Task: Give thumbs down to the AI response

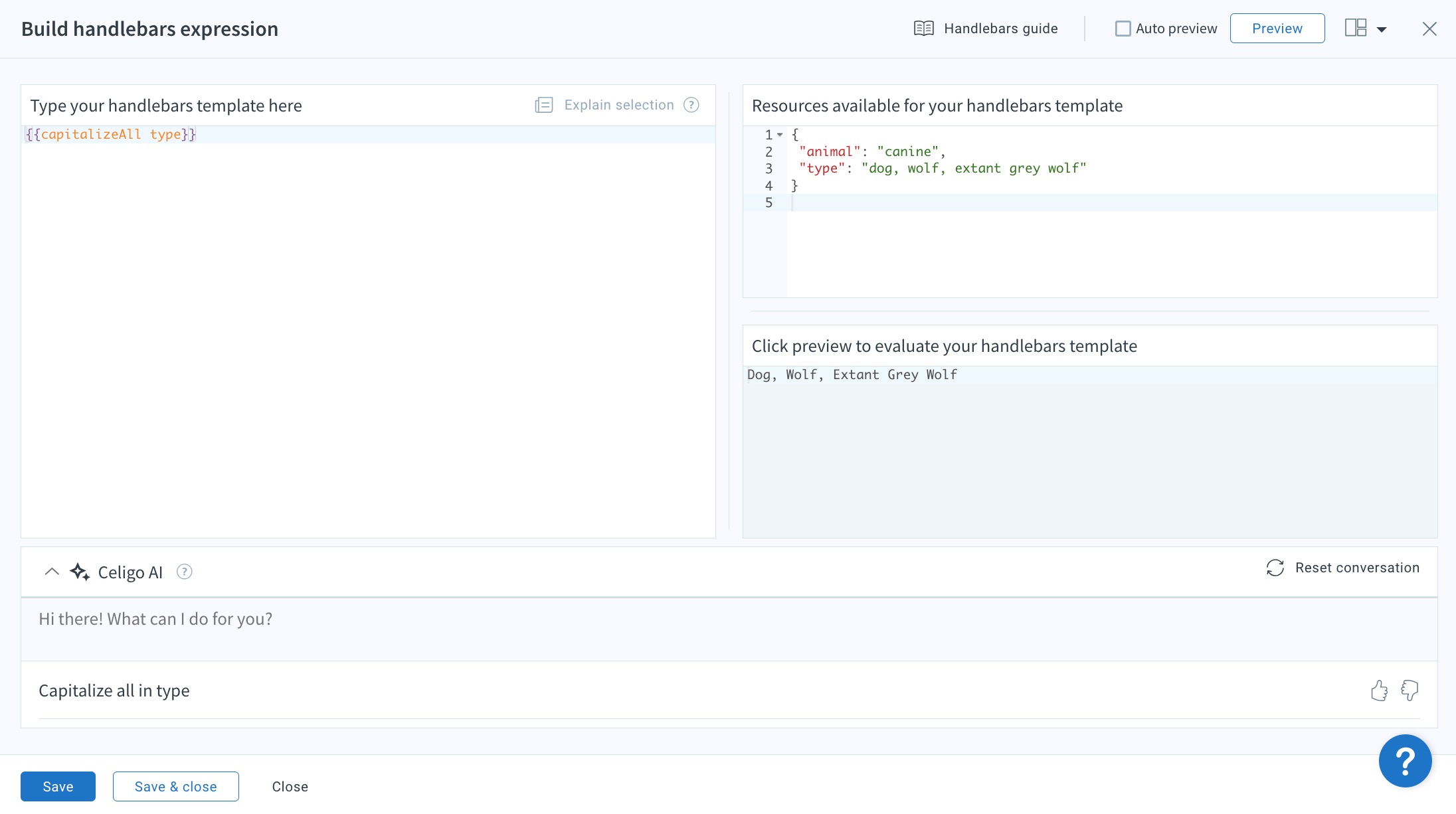Action: click(1410, 691)
